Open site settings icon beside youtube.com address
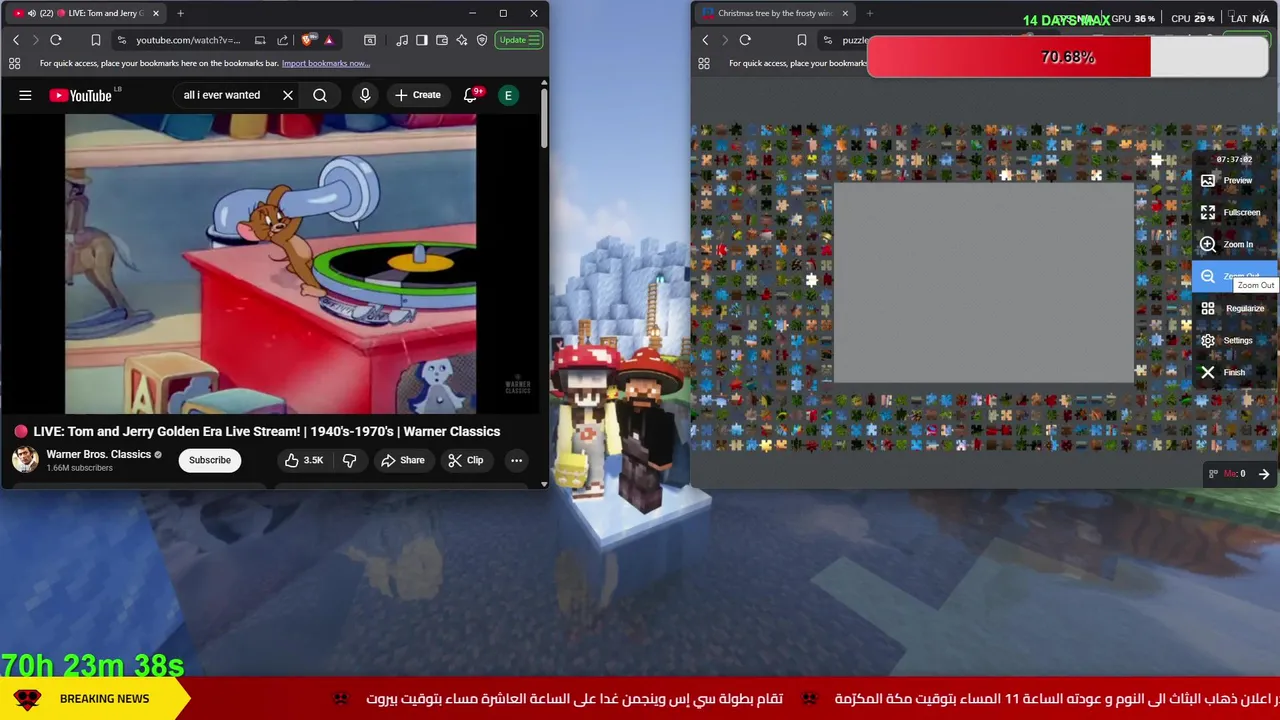 pos(121,40)
